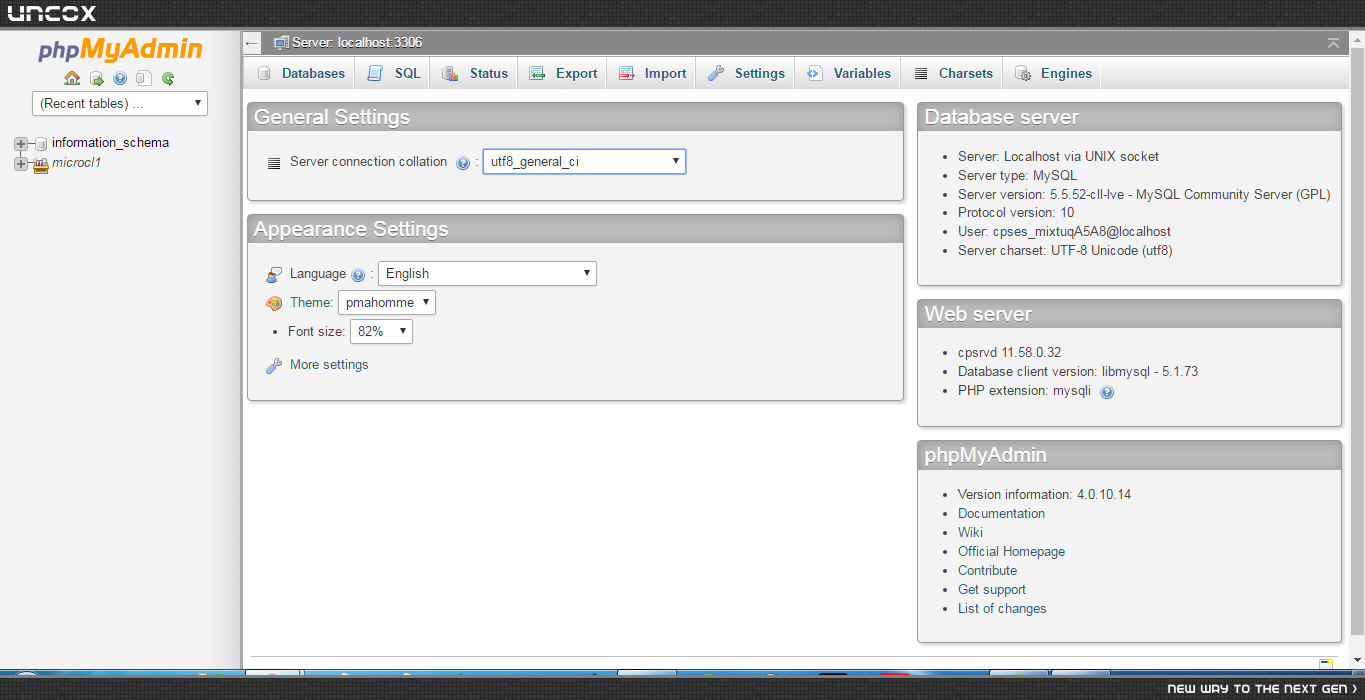This screenshot has height=700, width=1365.
Task: Click the information_schema database icon
Action: (41, 144)
